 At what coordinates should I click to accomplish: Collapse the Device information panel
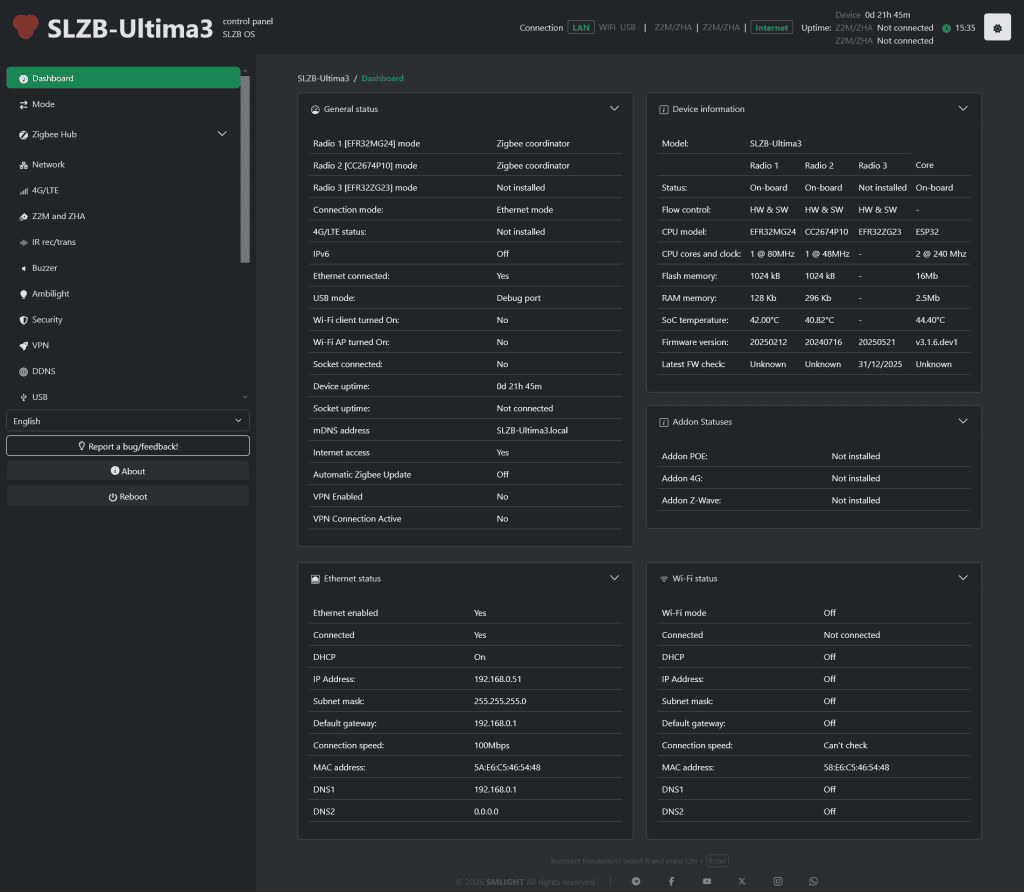click(963, 108)
